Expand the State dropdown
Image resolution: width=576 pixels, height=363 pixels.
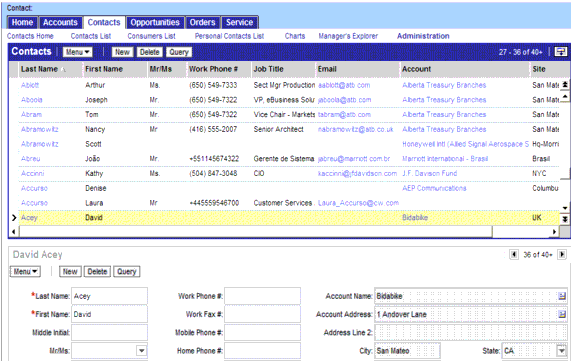pos(561,351)
